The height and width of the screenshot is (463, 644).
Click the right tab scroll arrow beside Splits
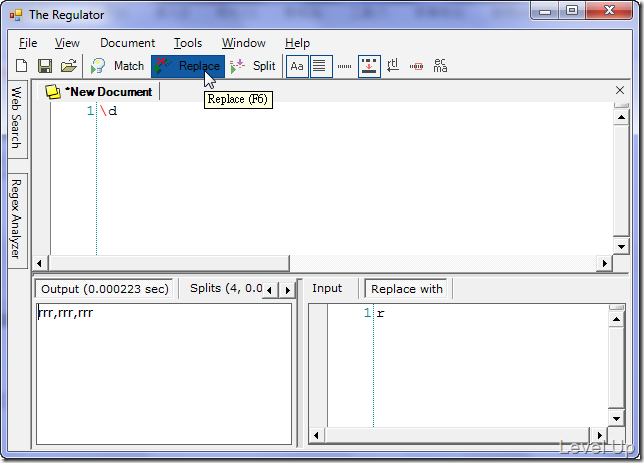pyautogui.click(x=288, y=290)
